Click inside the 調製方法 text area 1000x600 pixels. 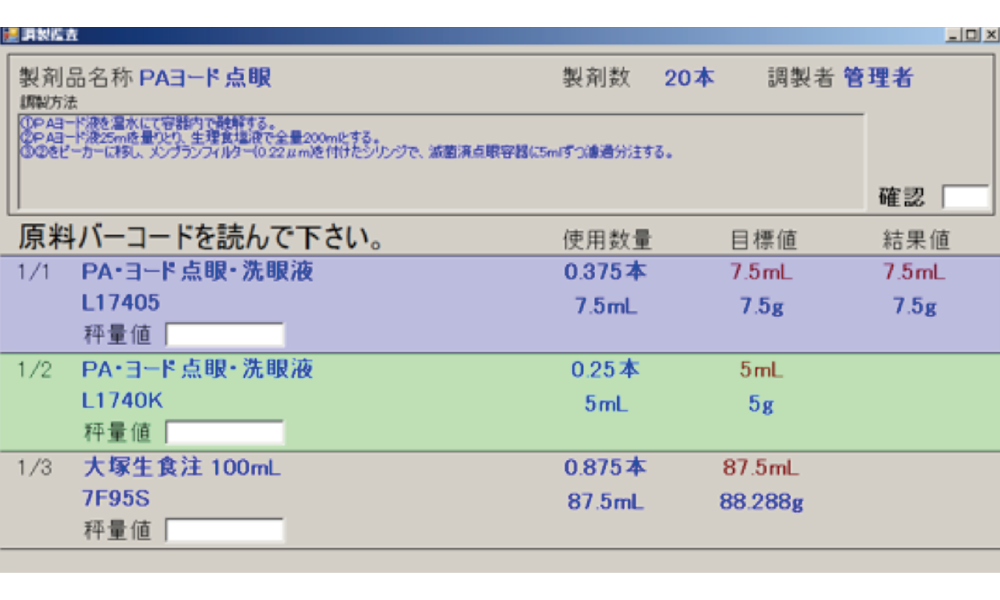point(441,161)
